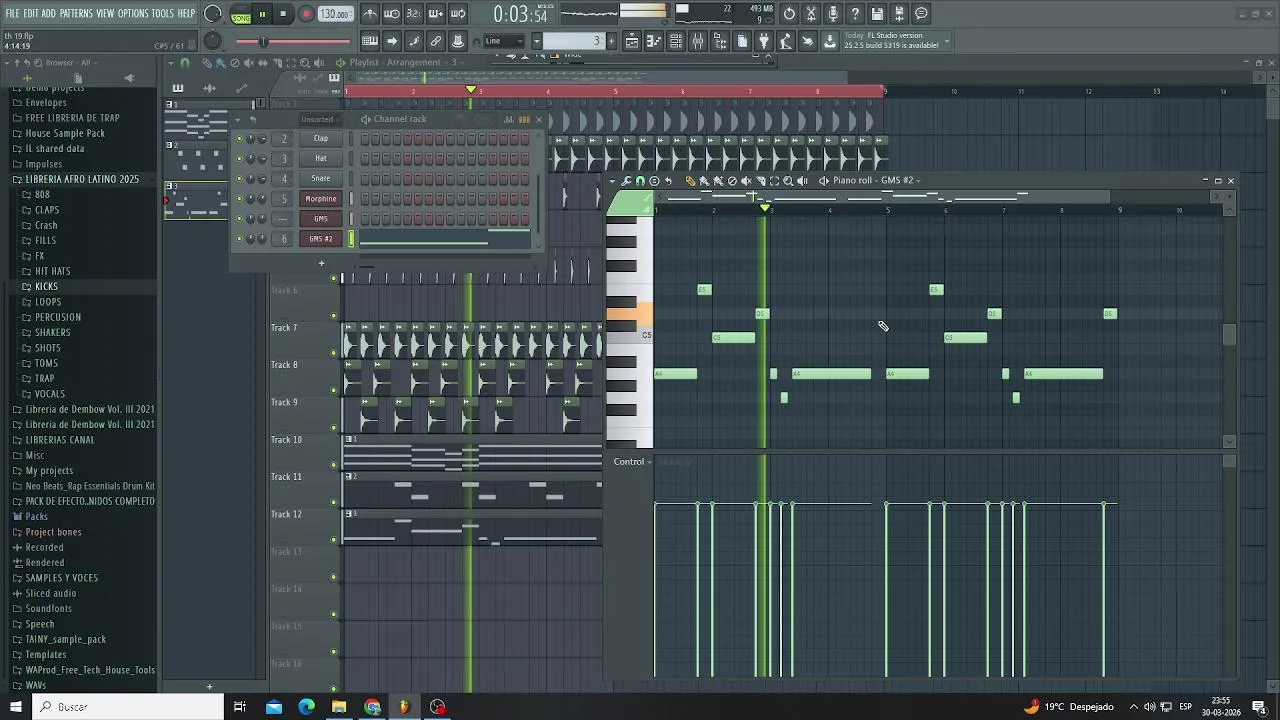Image resolution: width=1280 pixels, height=720 pixels.
Task: Expand TAINY_sample_pack folder
Action: [65, 639]
